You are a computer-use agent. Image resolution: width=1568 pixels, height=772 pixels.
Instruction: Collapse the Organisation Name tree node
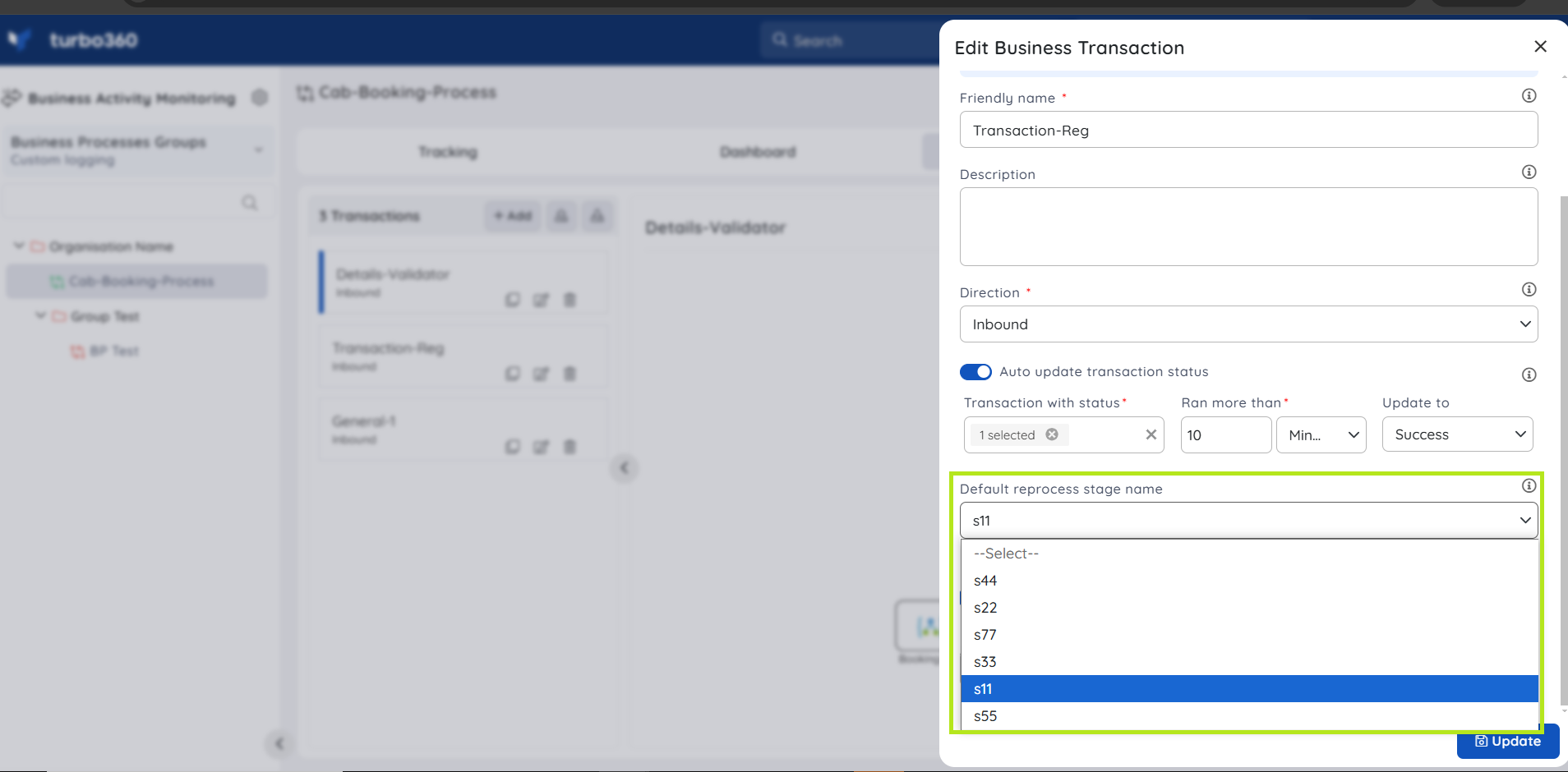click(19, 246)
